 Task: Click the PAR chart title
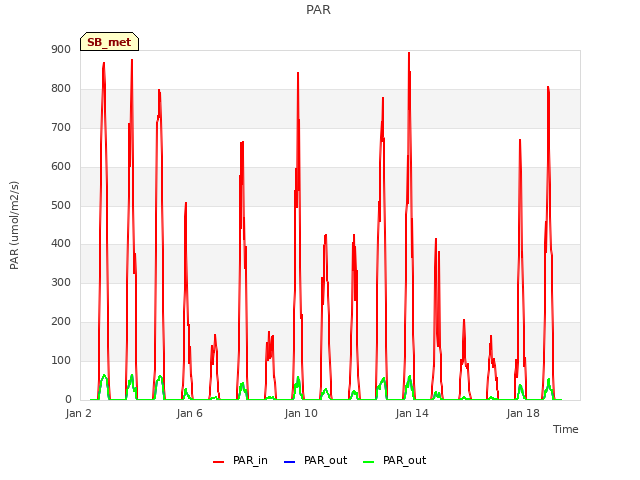pos(318,9)
